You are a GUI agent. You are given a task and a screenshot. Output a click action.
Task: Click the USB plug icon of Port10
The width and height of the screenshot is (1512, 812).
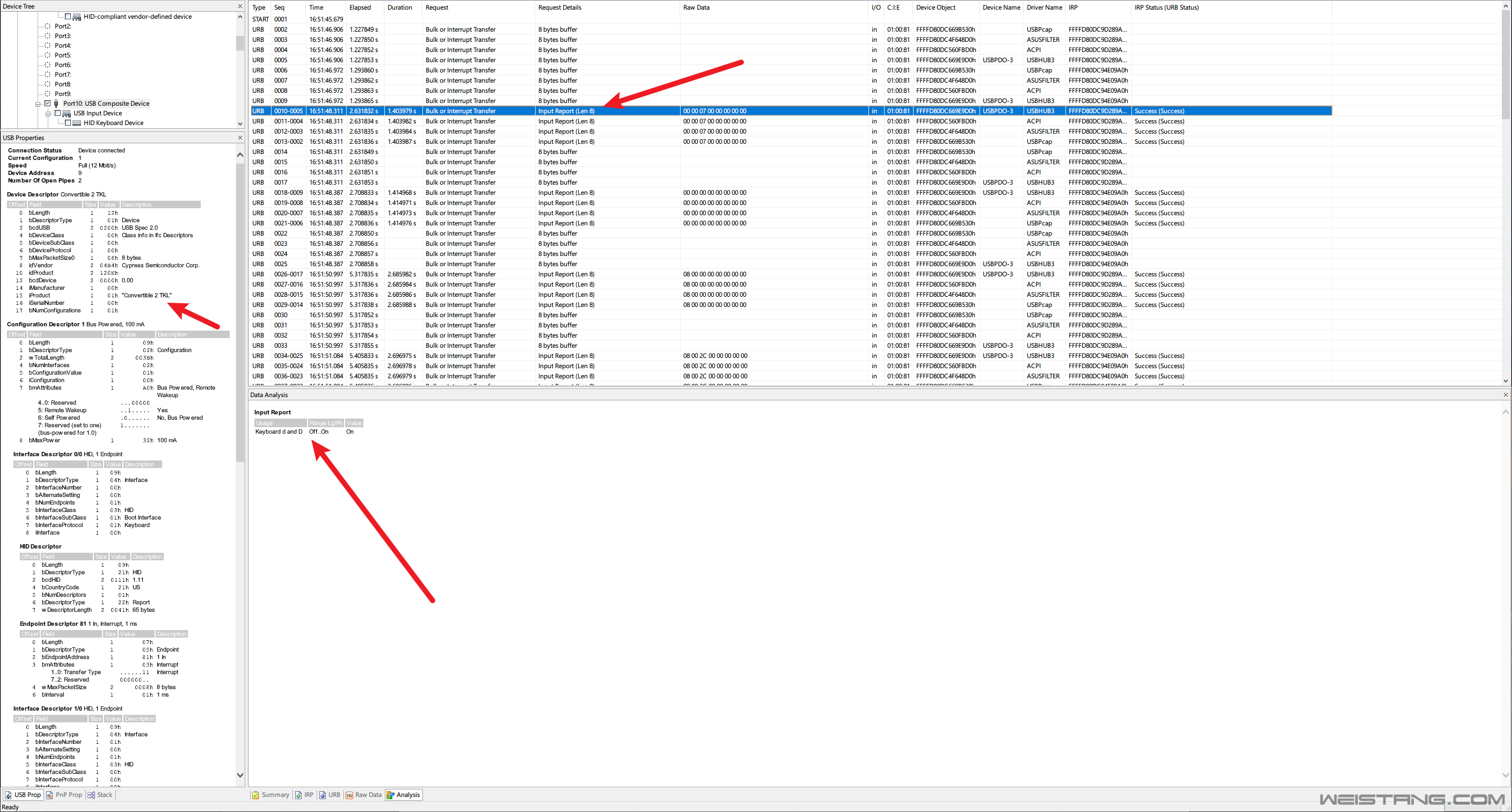tap(56, 103)
